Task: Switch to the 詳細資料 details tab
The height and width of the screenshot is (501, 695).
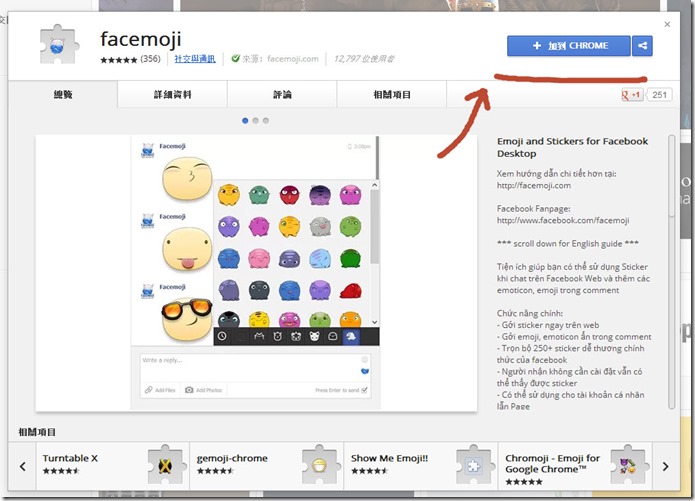Action: [x=172, y=94]
